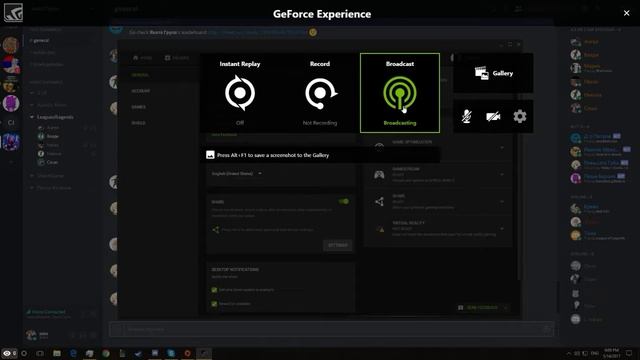Viewport: 640px width, 360px height.
Task: Click the green share icon in the Share panel
Action: [216, 230]
